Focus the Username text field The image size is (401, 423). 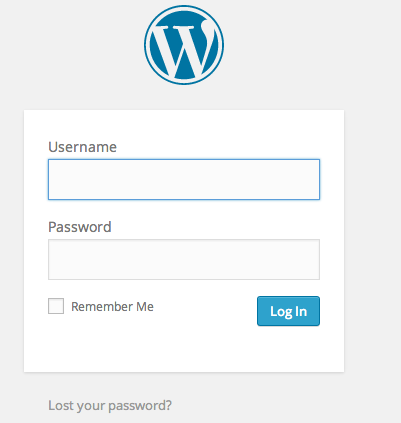click(184, 179)
